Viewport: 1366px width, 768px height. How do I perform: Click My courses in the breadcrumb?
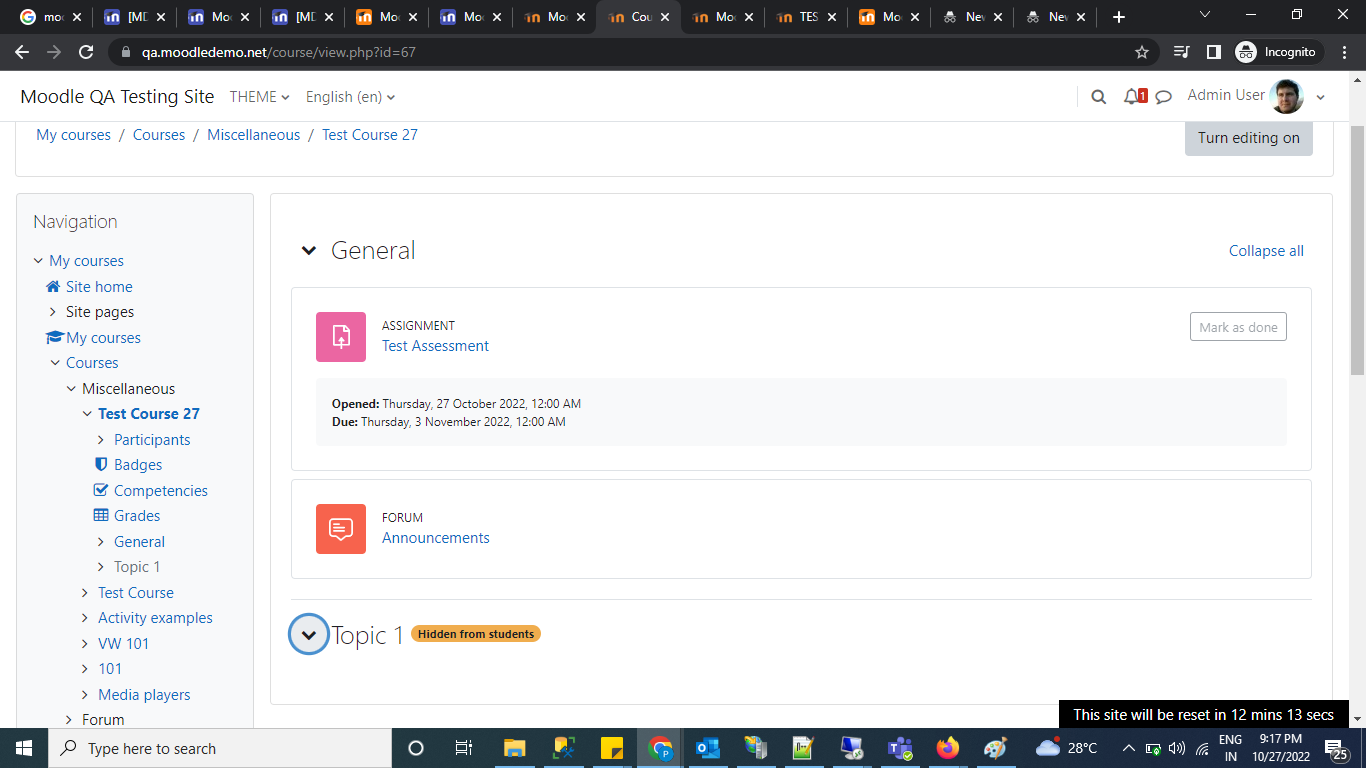(x=73, y=135)
